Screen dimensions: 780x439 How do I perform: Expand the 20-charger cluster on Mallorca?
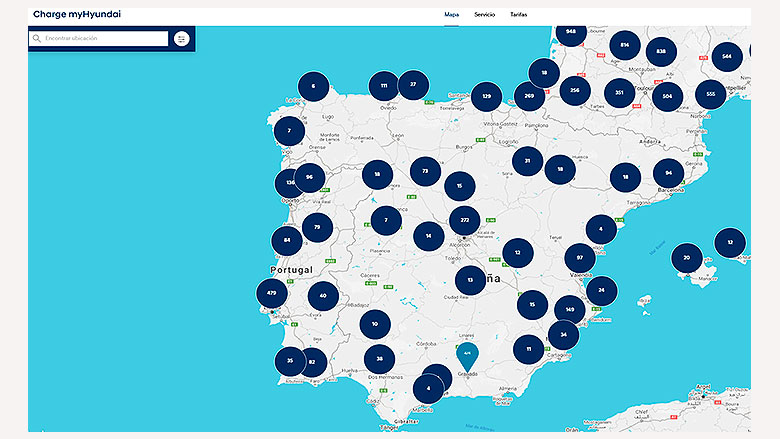click(686, 258)
